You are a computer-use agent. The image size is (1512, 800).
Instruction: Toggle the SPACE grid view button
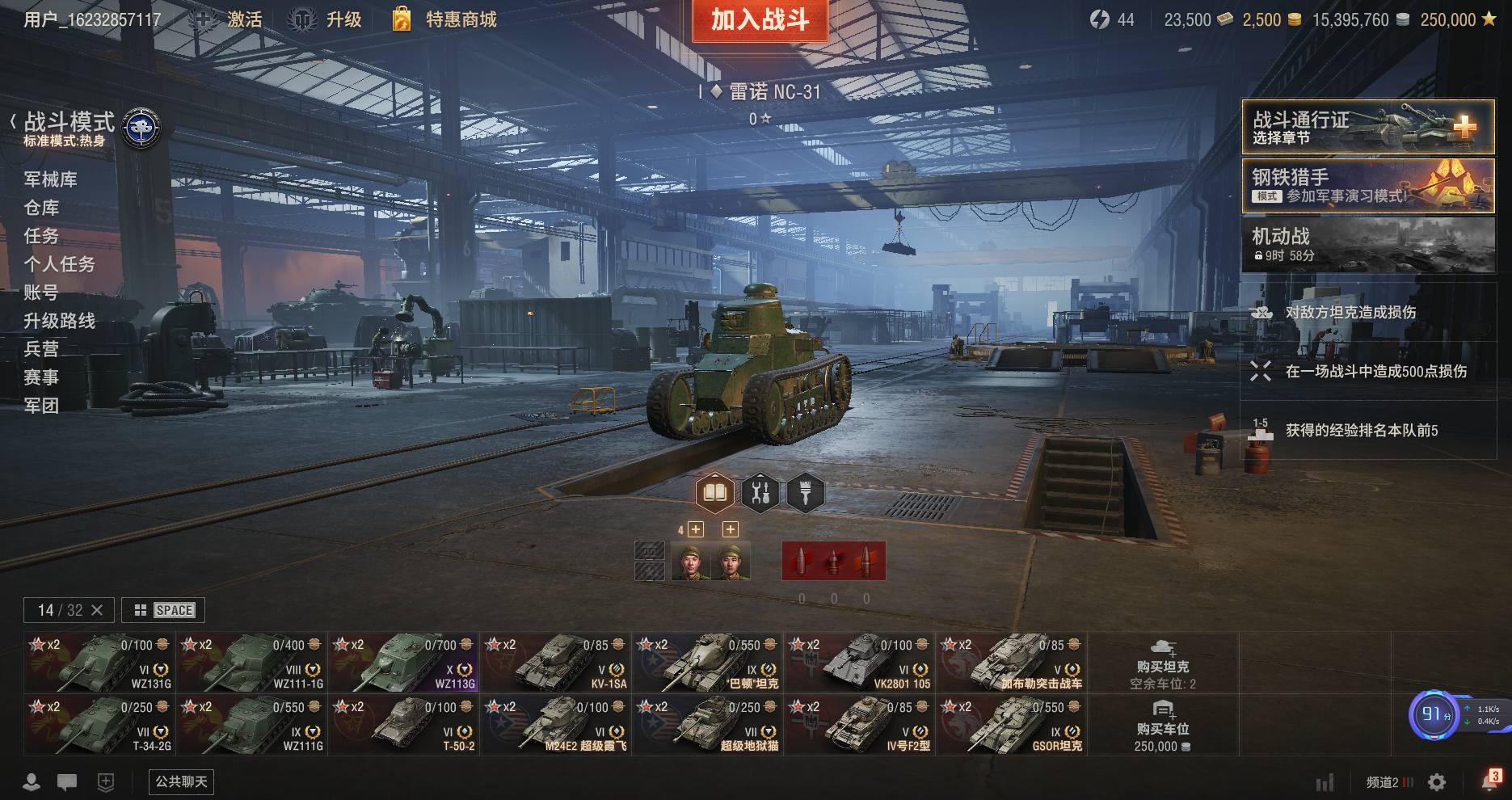163,610
